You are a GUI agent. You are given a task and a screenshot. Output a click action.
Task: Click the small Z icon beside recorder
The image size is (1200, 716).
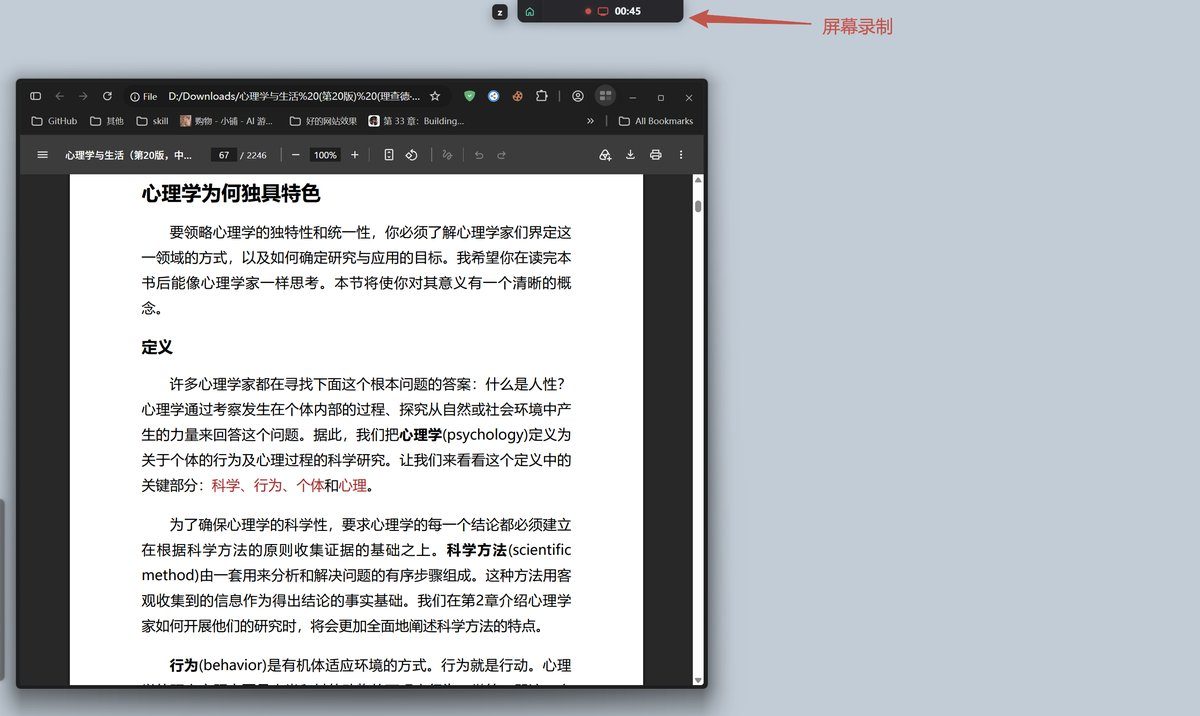500,12
